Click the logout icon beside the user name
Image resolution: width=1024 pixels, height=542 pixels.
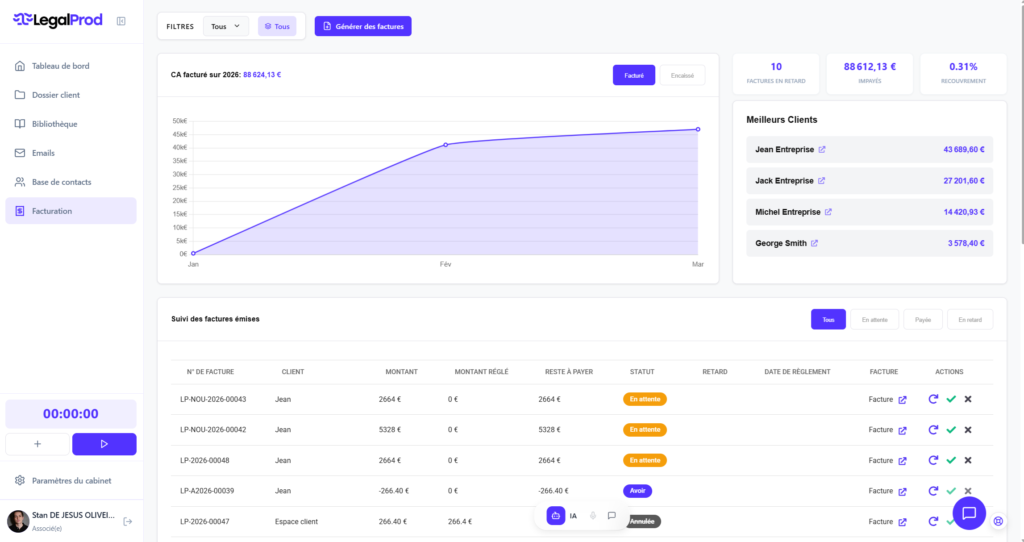coord(127,521)
